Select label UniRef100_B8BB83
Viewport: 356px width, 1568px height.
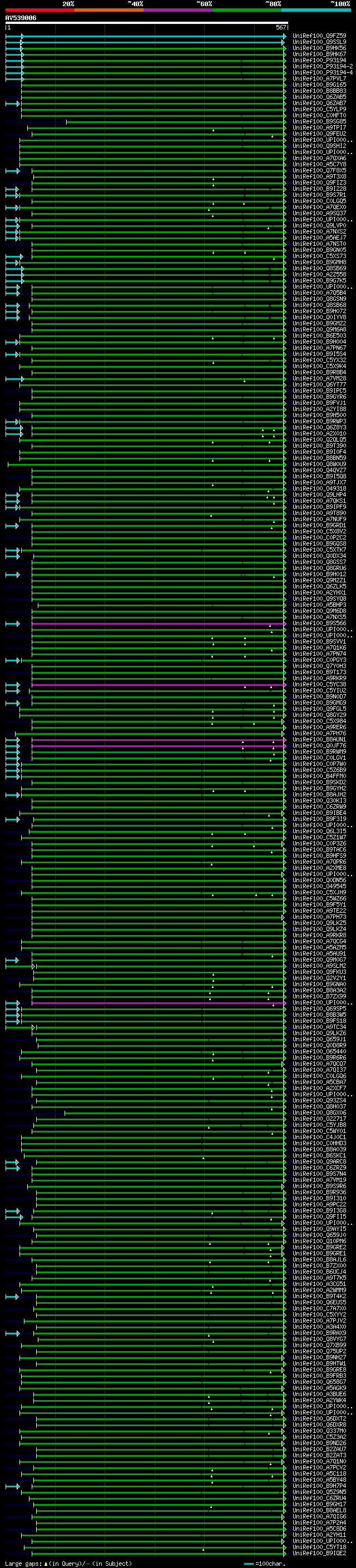(319, 91)
